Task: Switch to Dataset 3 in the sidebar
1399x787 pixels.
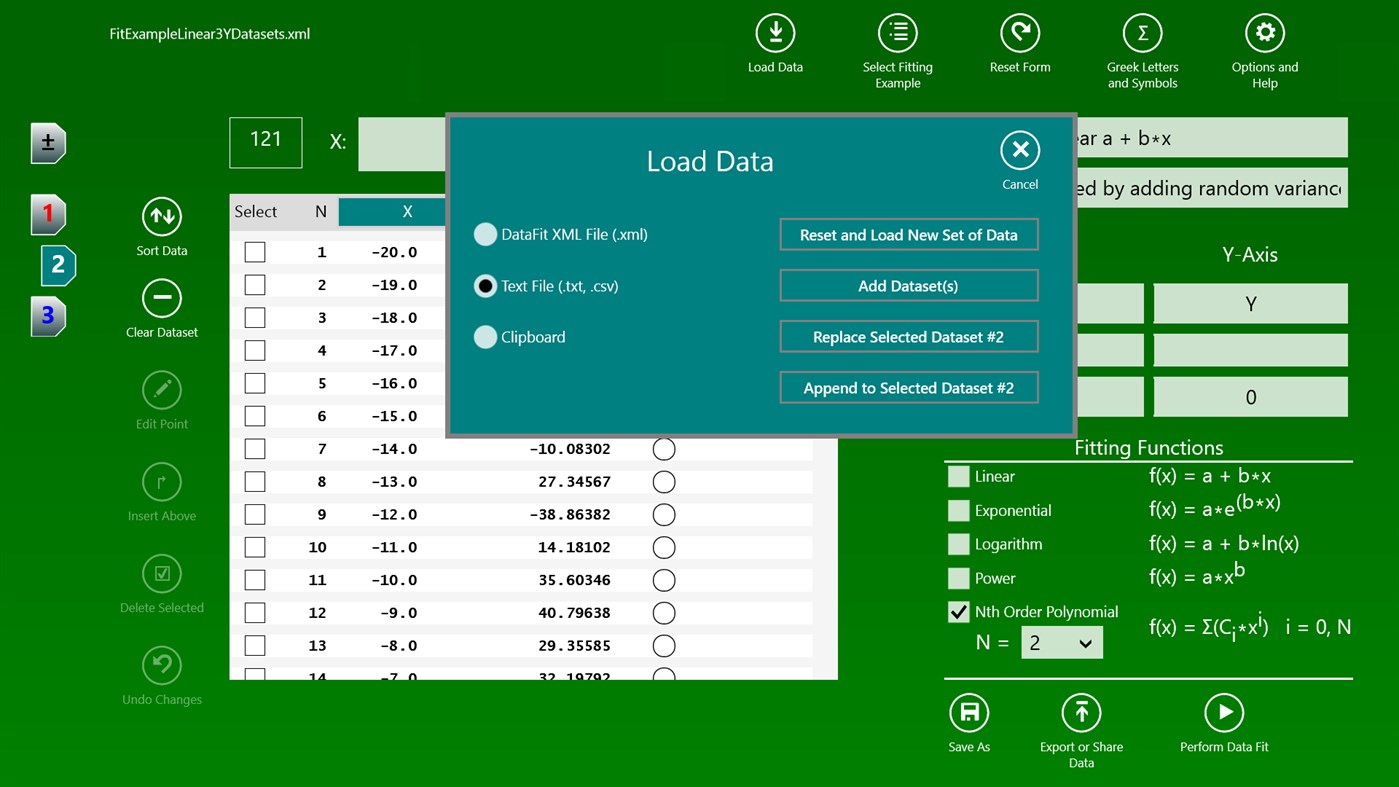Action: 46,316
